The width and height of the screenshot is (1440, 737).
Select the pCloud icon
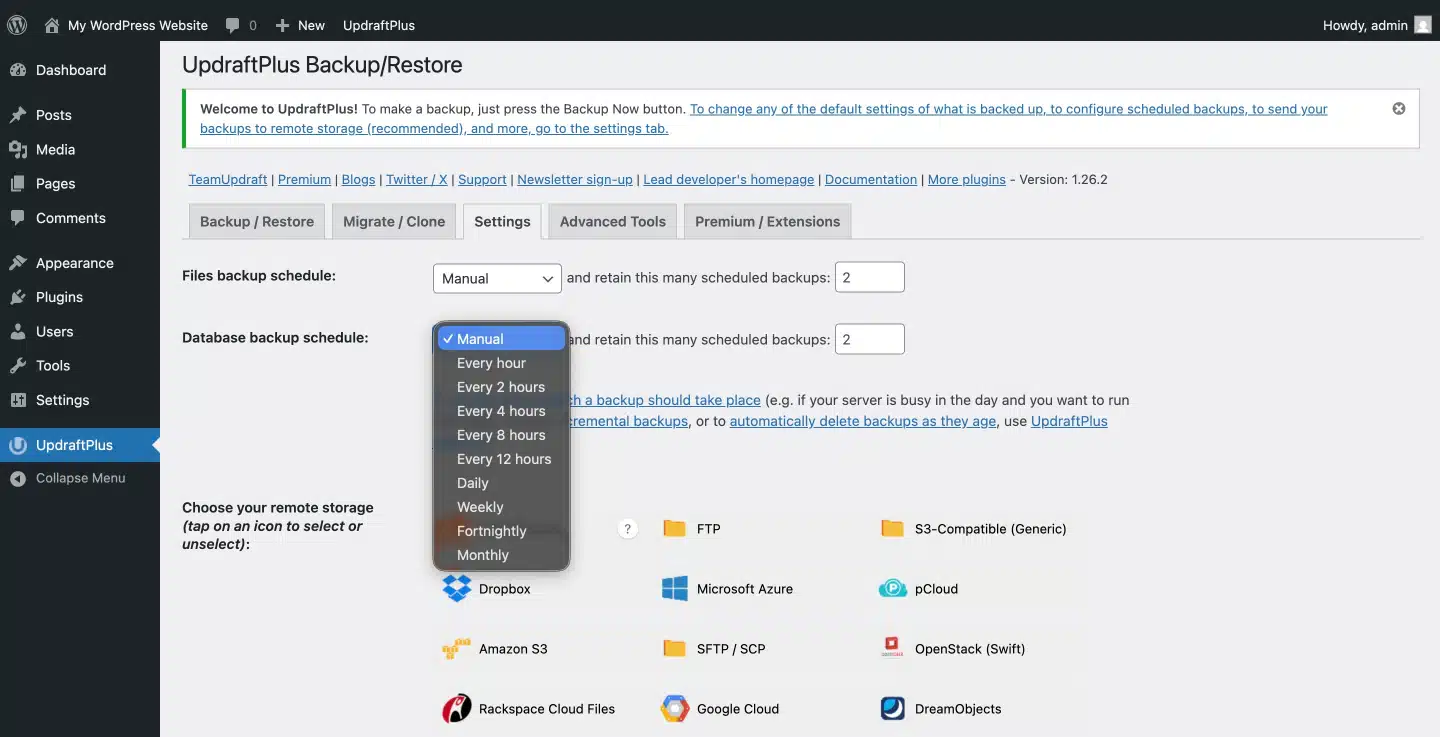[x=893, y=589]
